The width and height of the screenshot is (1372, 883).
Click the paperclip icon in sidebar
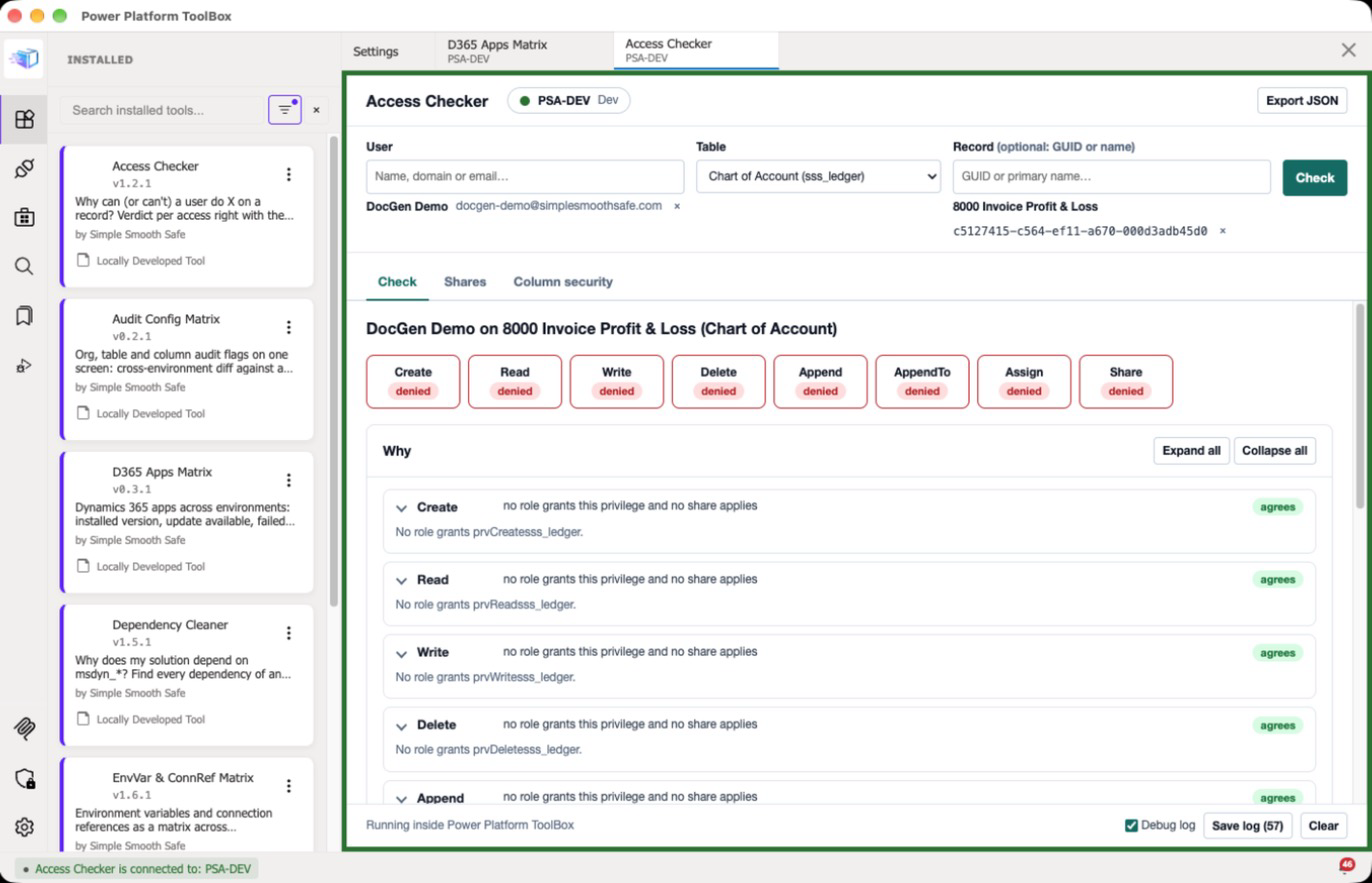tap(24, 729)
